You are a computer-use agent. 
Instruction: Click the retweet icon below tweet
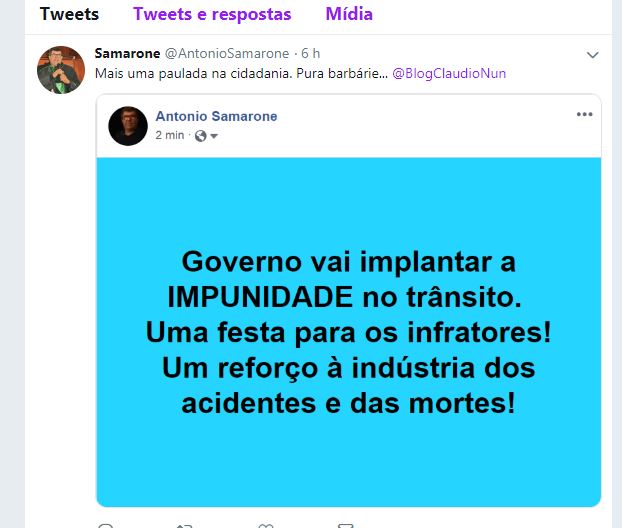(184, 526)
